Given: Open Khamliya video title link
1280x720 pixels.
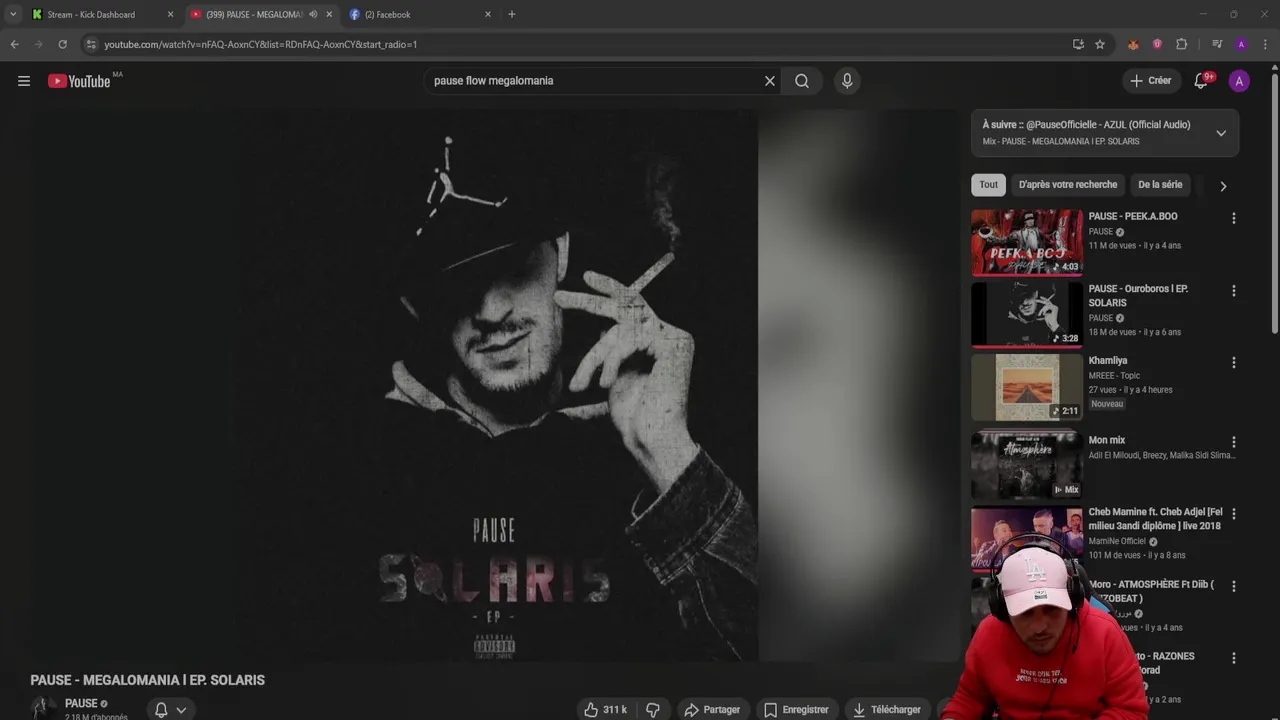Looking at the screenshot, I should pos(1108,360).
